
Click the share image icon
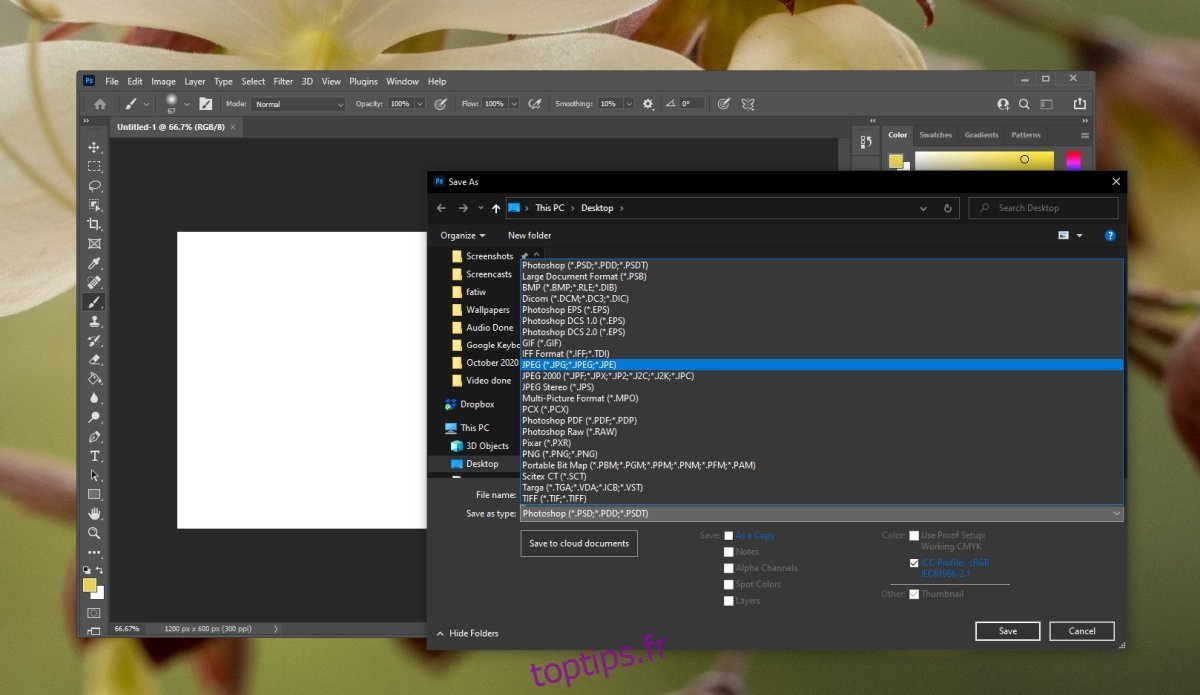point(1080,104)
